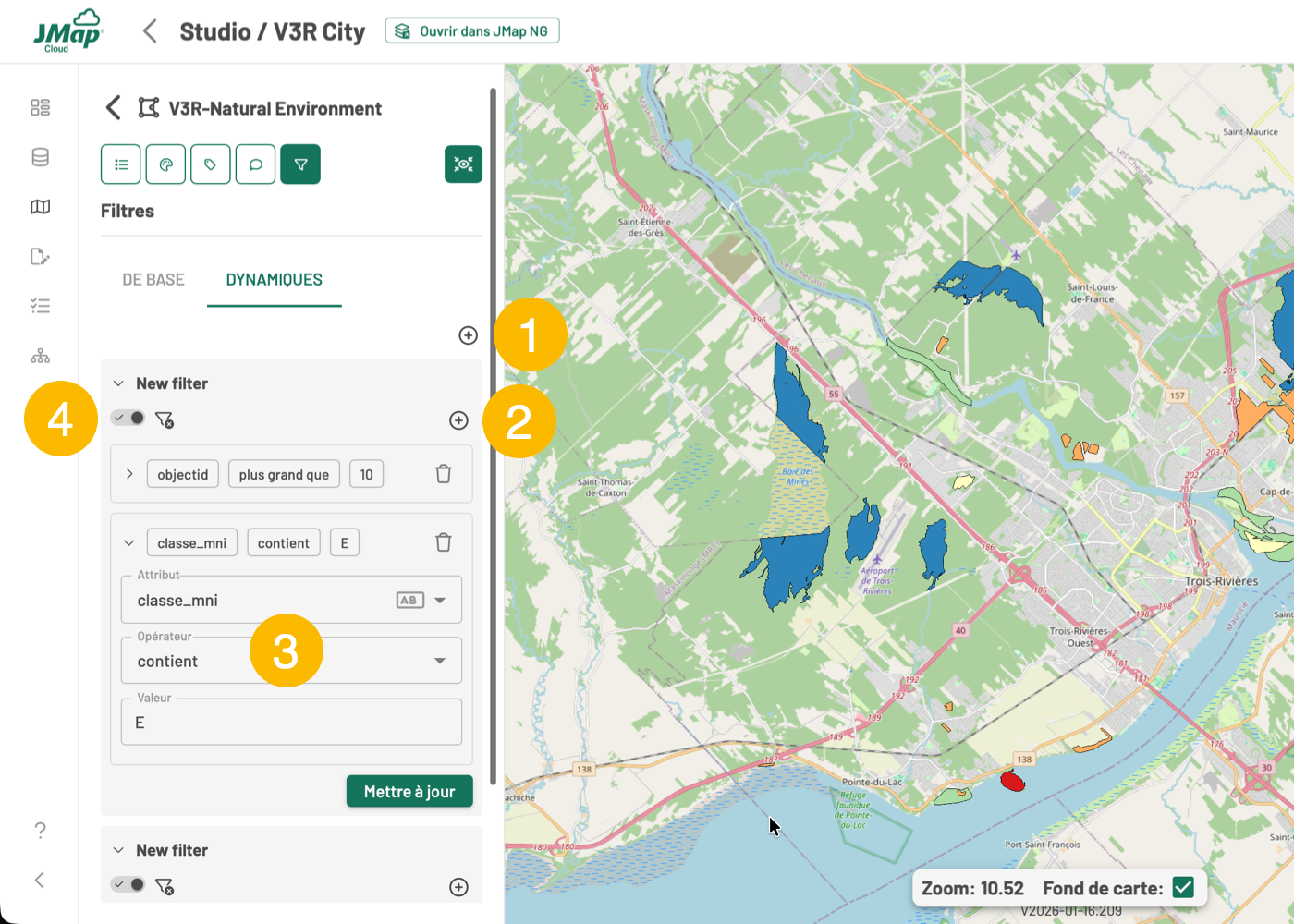The width and height of the screenshot is (1294, 924).
Task: Toggle the first New filter switch
Action: click(x=128, y=419)
